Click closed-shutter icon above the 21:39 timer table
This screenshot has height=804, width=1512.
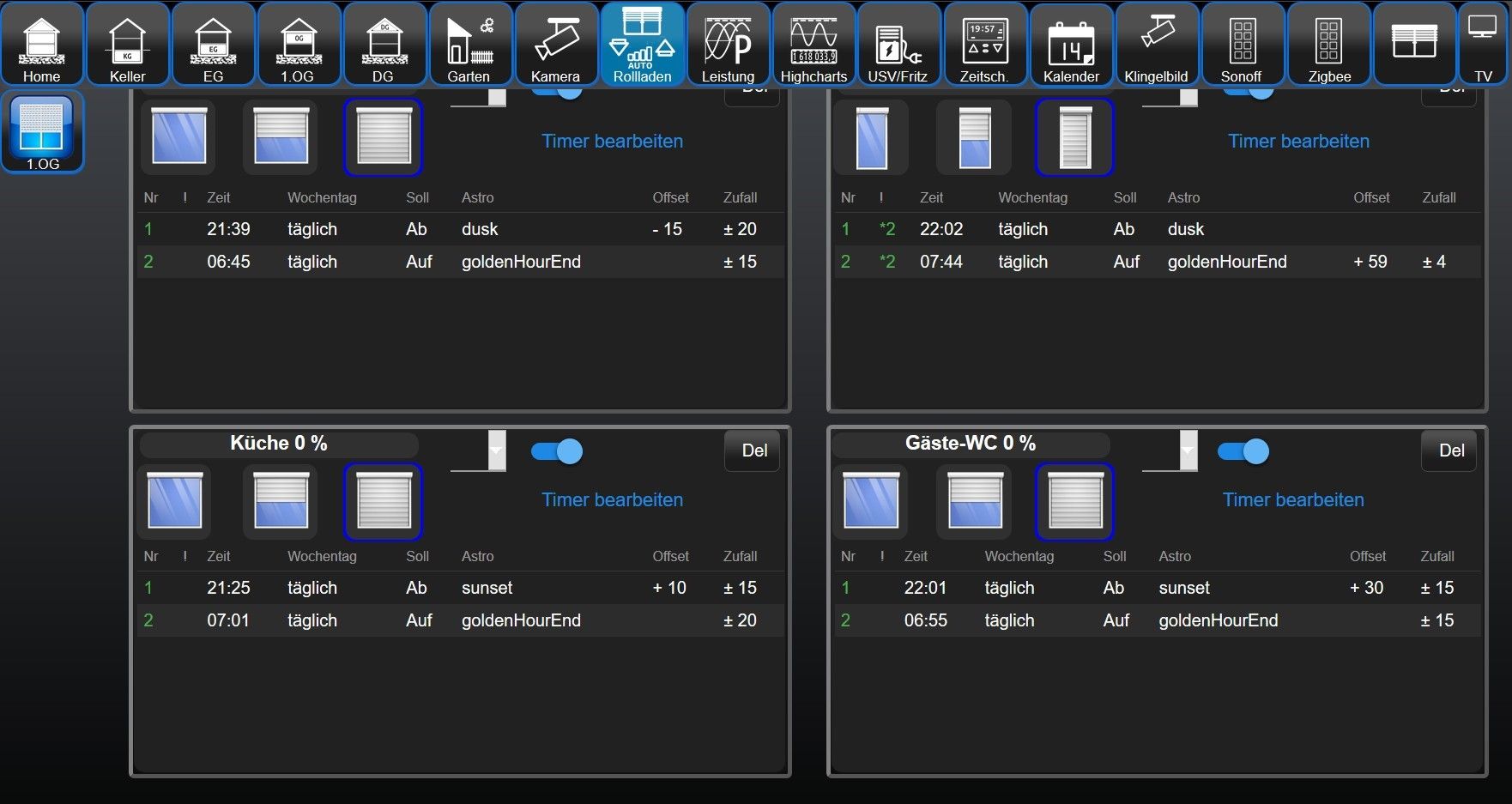(x=384, y=137)
